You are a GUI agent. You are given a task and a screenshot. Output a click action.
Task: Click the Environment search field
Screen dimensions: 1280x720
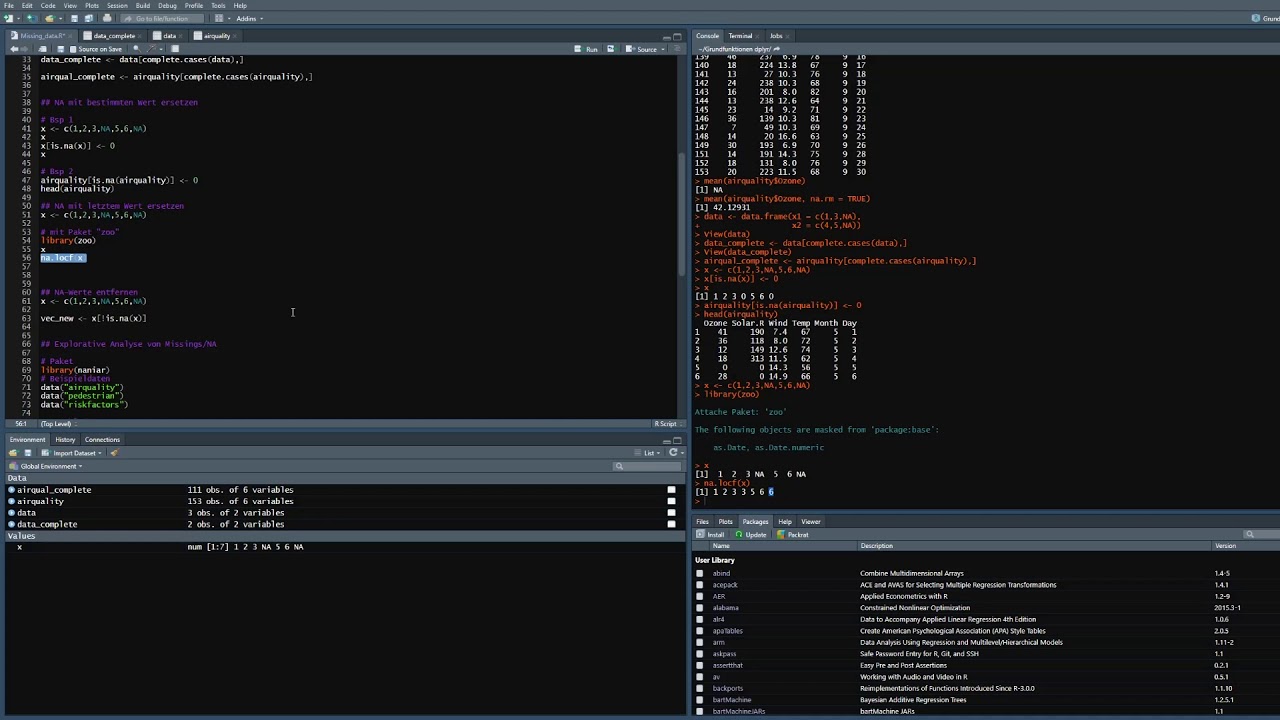tap(649, 466)
